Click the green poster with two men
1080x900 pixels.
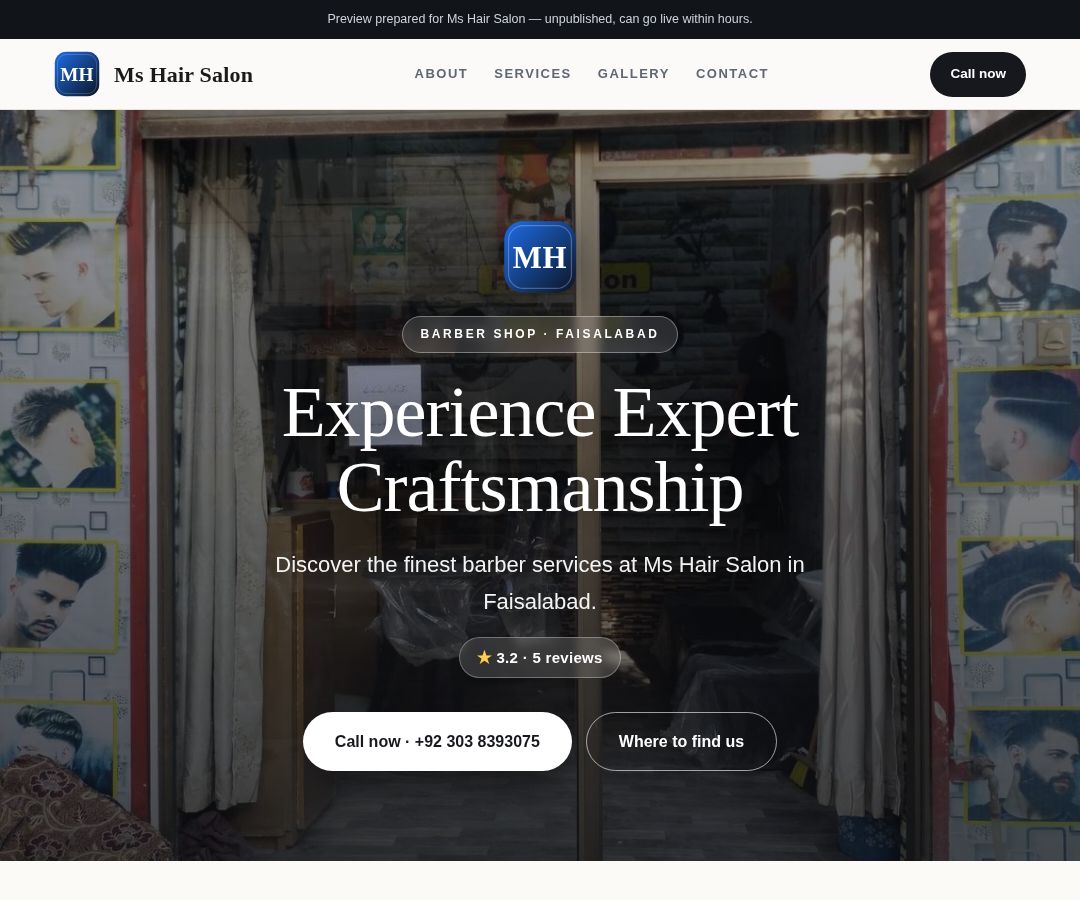coord(380,232)
